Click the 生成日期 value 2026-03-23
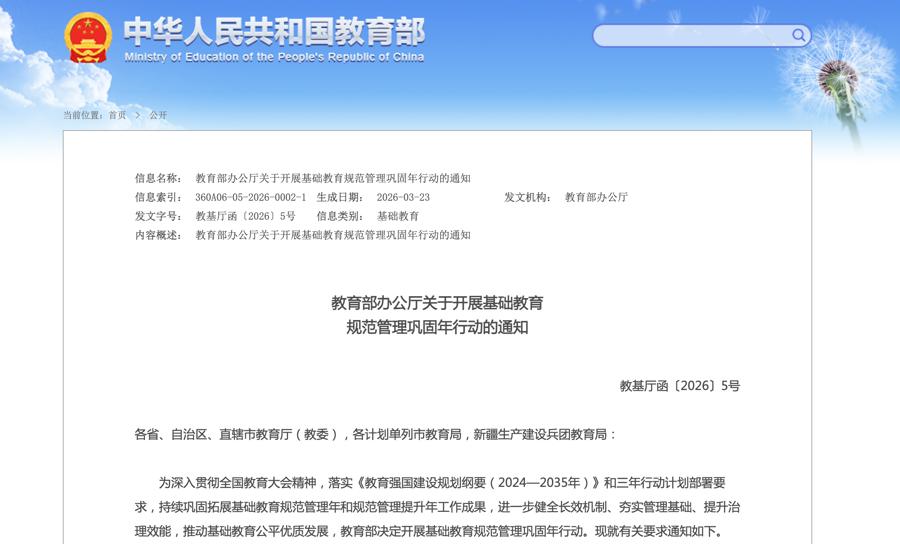 (403, 197)
